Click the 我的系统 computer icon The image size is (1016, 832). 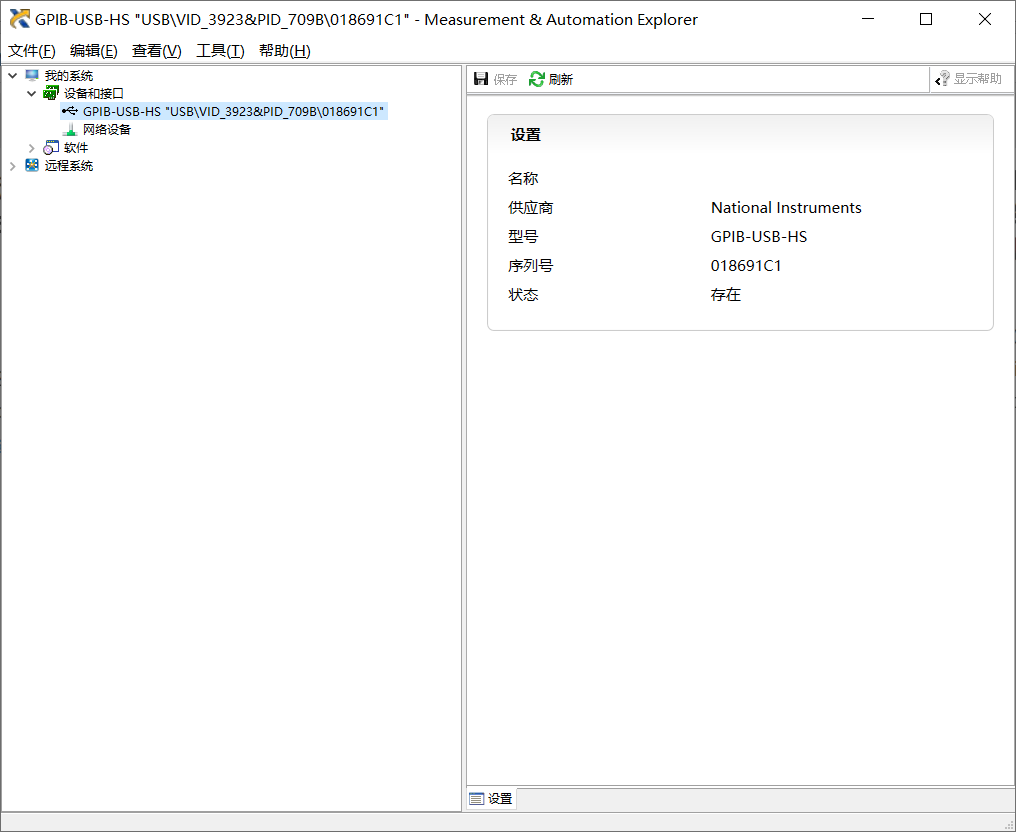click(x=31, y=74)
